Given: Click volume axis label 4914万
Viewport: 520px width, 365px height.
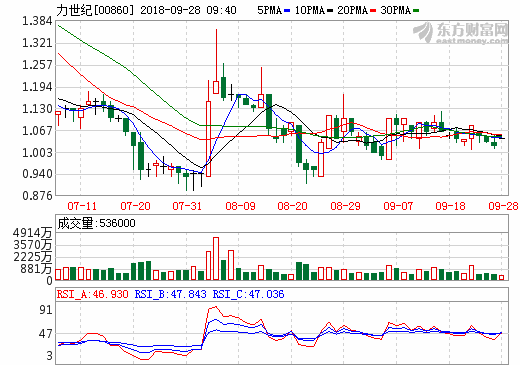Looking at the screenshot, I should (x=33, y=233).
